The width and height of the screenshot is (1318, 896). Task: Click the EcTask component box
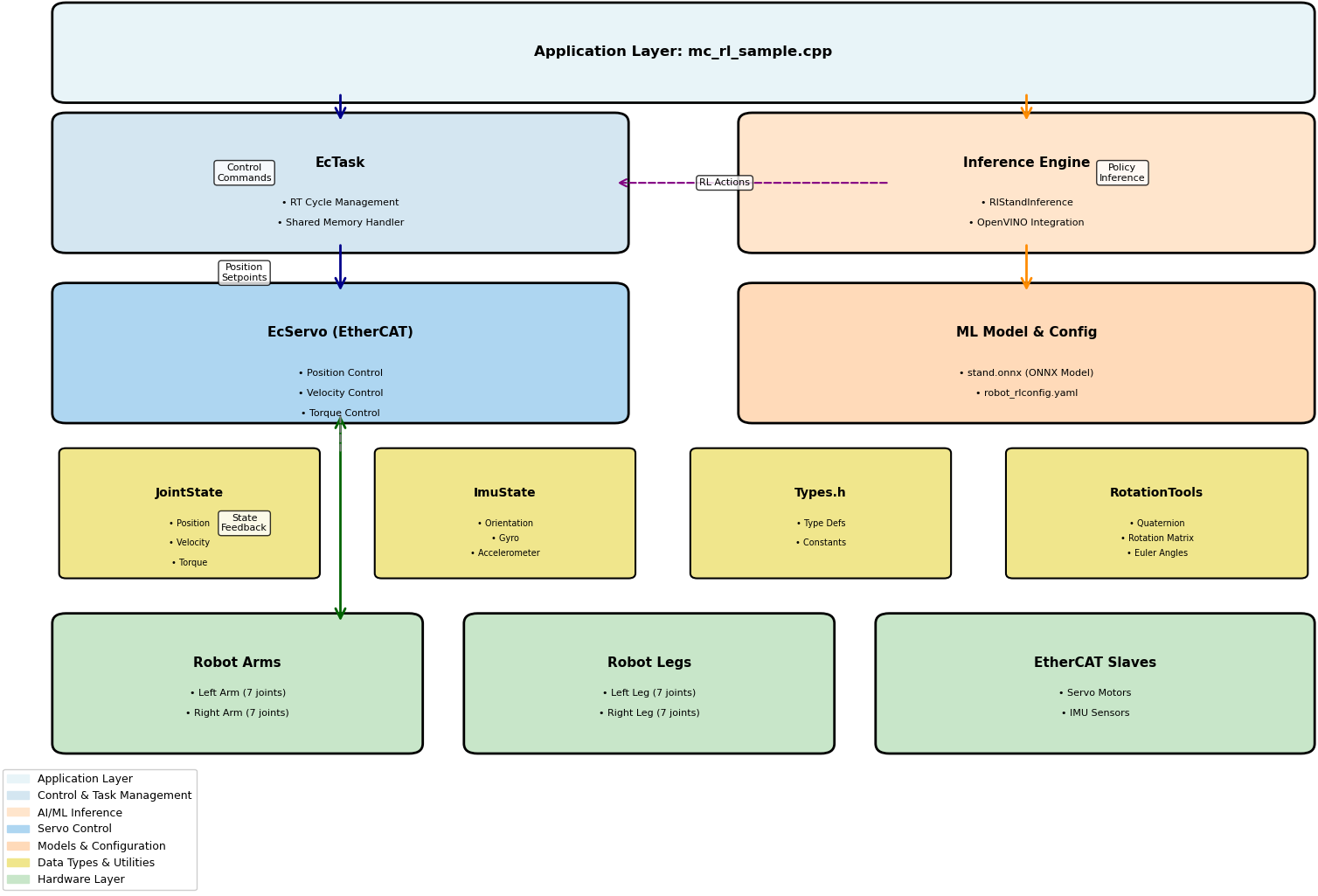click(341, 181)
